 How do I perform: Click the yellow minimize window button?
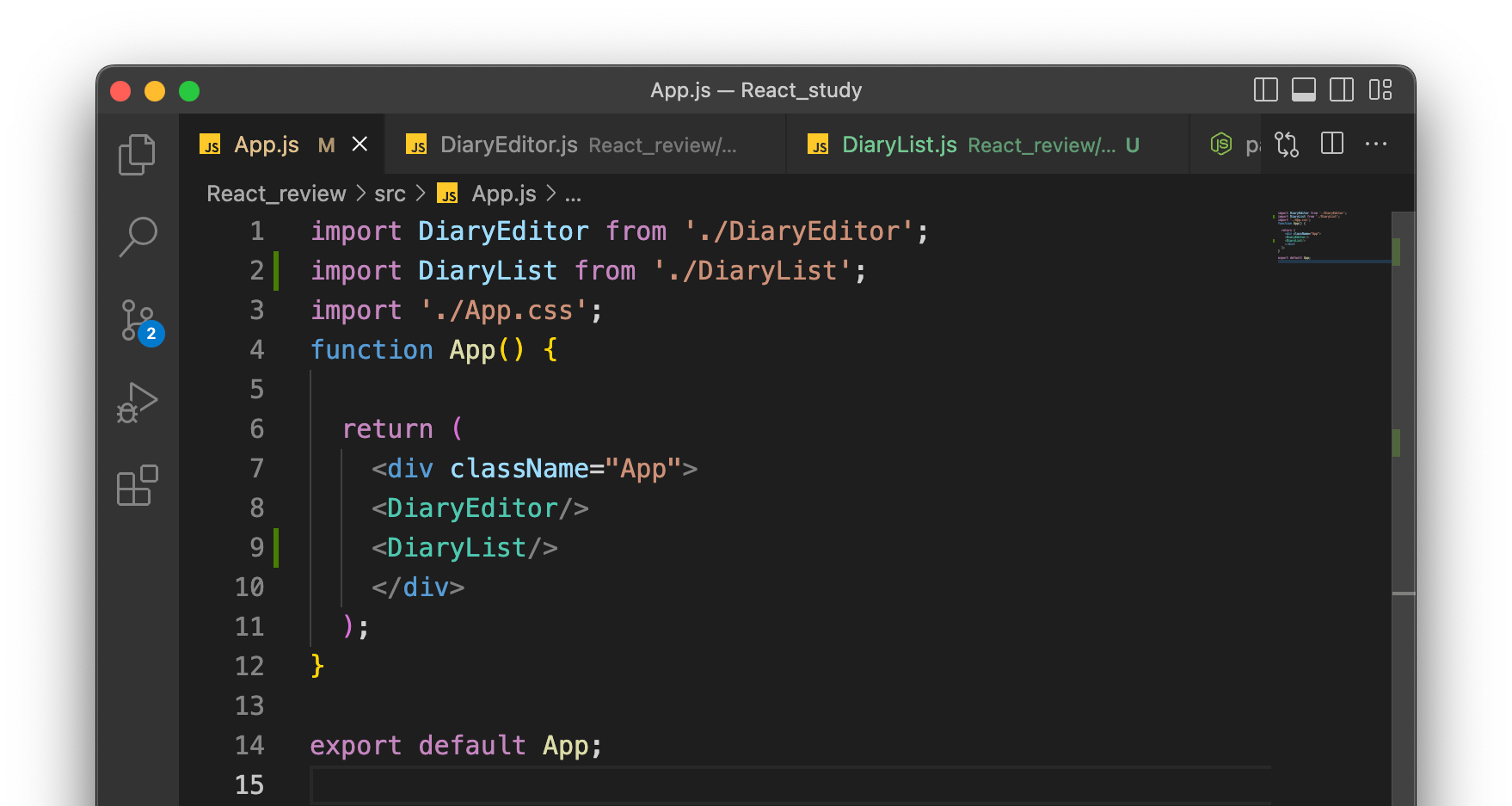[155, 91]
